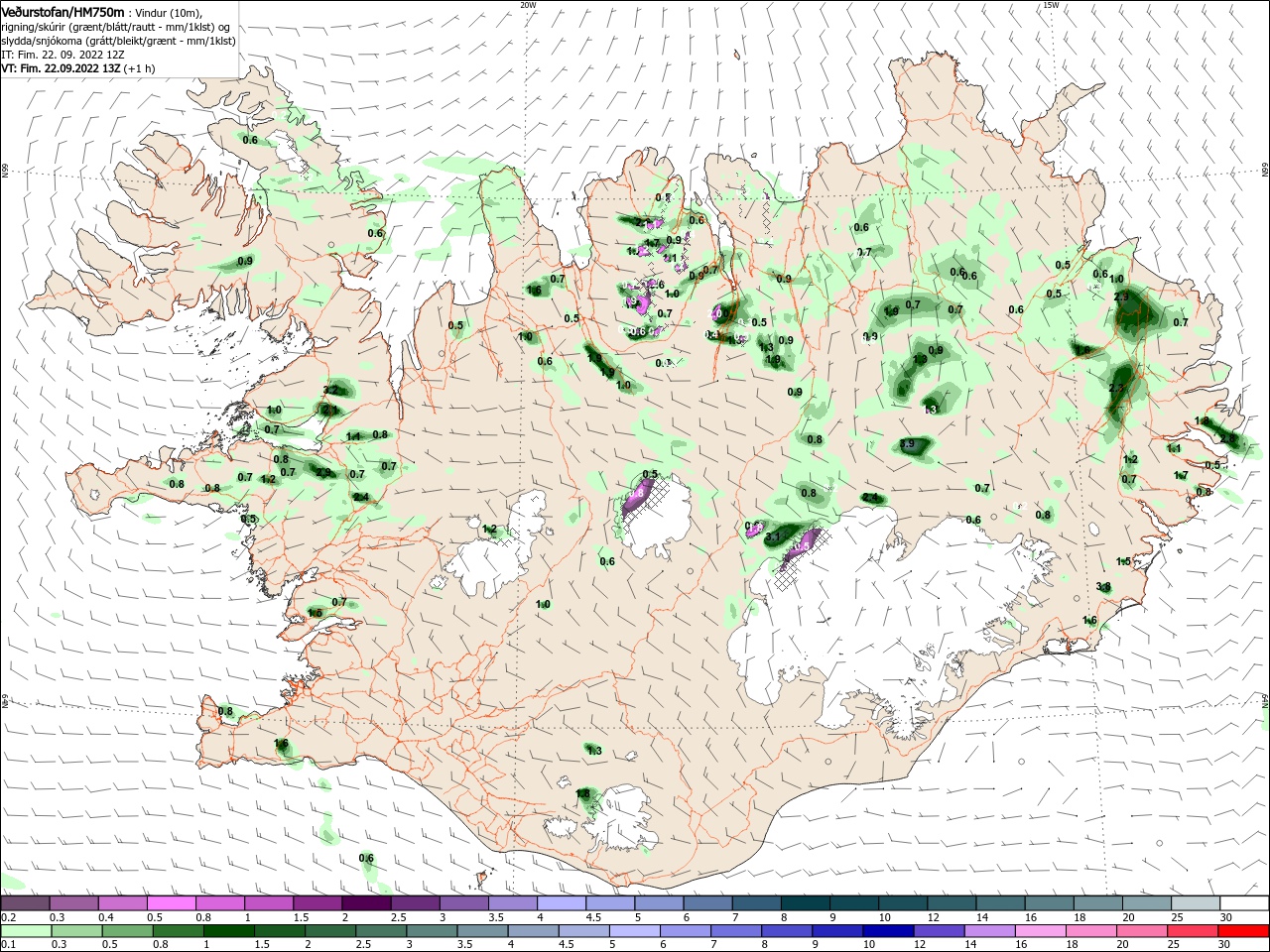The width and height of the screenshot is (1270, 952).
Task: Click the 3.1 value northwest of Vatnajökull
Action: coord(775,537)
